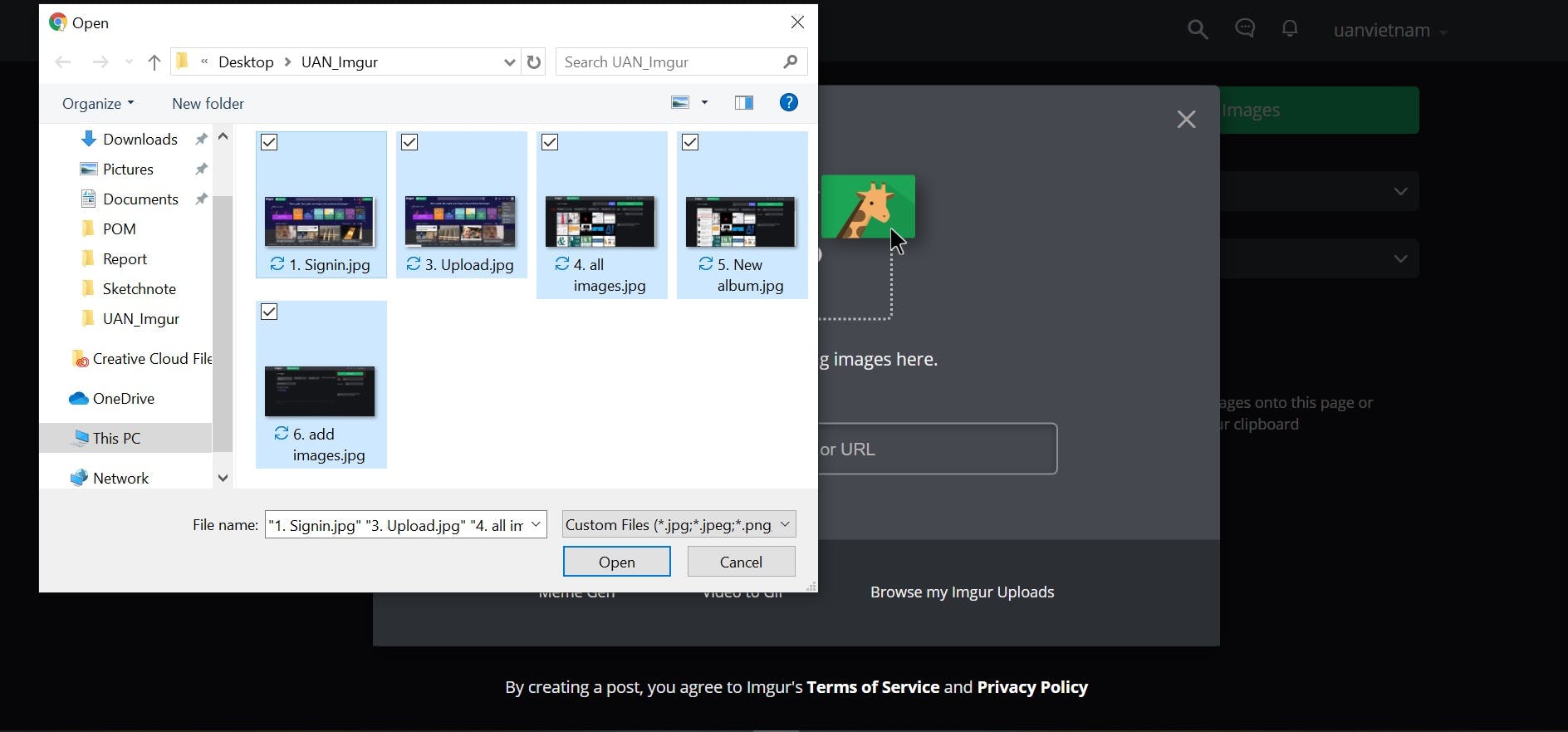
Task: Change the file view layout icon
Action: tap(680, 103)
